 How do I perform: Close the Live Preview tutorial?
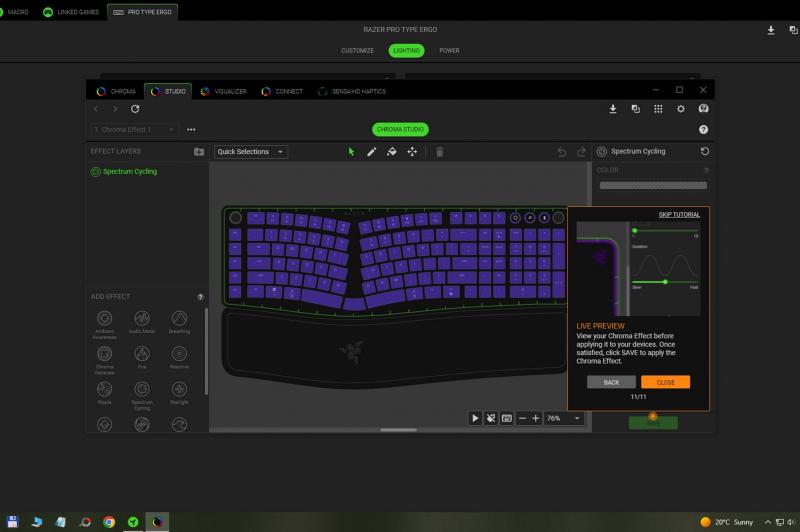pyautogui.click(x=665, y=382)
